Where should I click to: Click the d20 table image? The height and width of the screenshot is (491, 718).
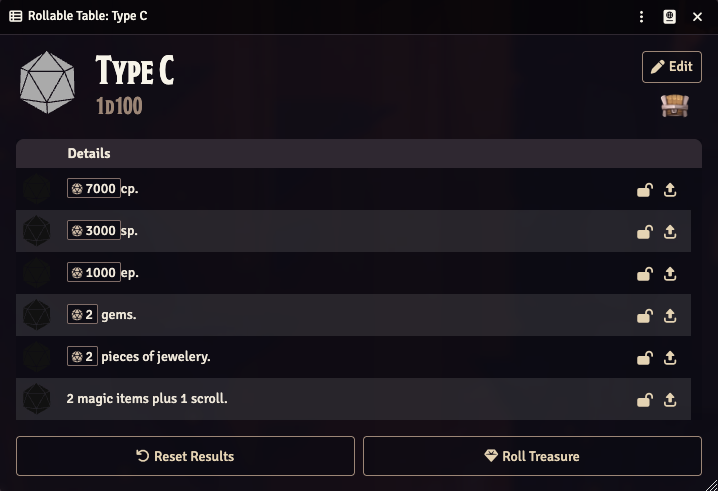coord(47,82)
